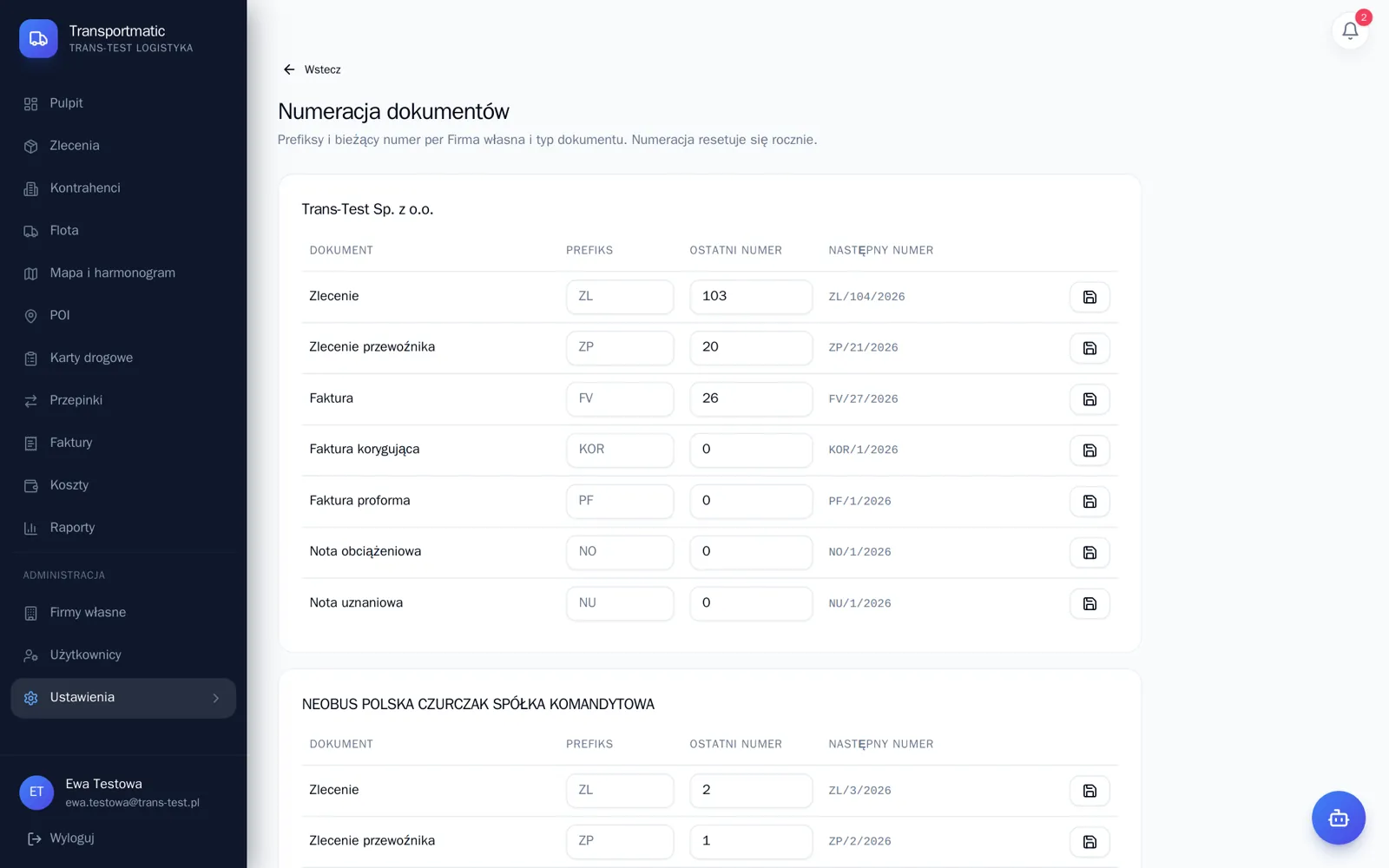This screenshot has height=868, width=1389.
Task: Go back with the Wstecz arrow
Action: tap(312, 69)
